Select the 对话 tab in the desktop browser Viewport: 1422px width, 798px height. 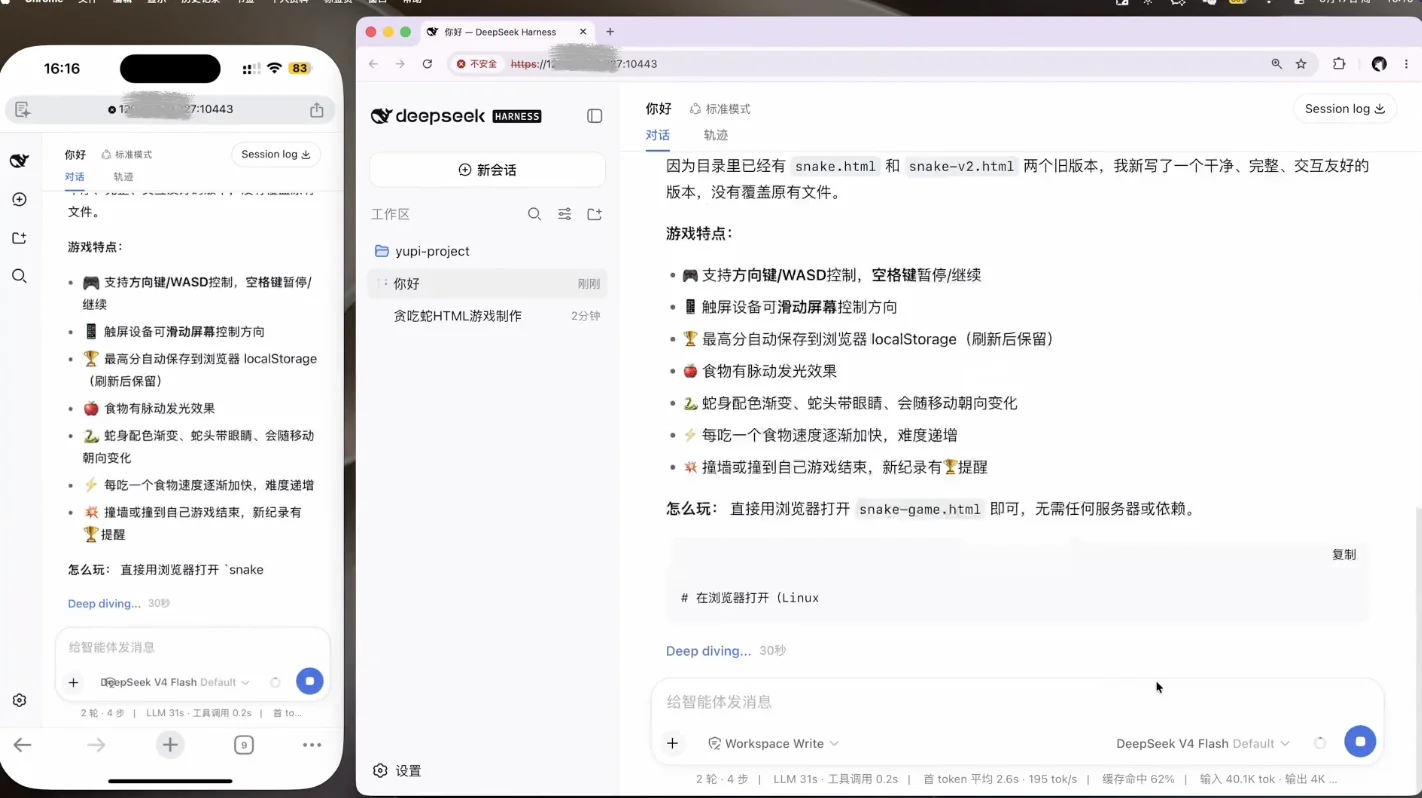(x=657, y=135)
